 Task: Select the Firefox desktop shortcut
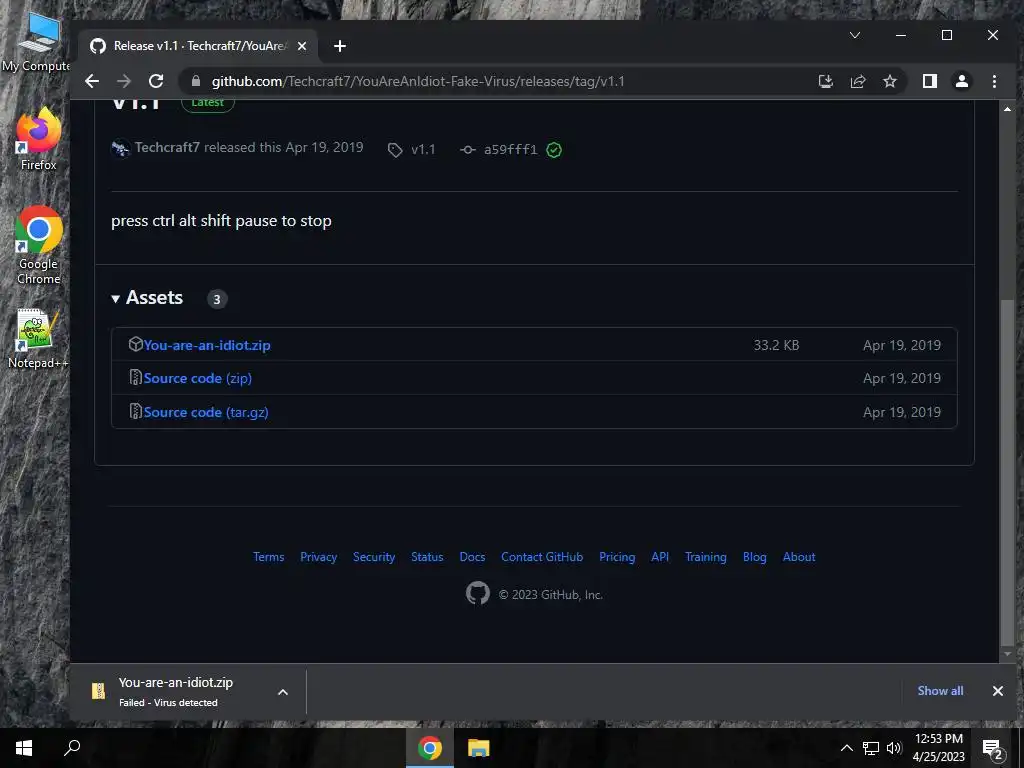(x=39, y=140)
